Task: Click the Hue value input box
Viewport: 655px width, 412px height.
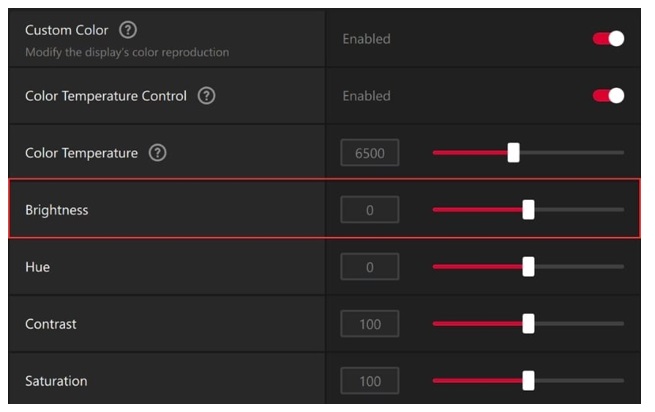Action: (369, 267)
